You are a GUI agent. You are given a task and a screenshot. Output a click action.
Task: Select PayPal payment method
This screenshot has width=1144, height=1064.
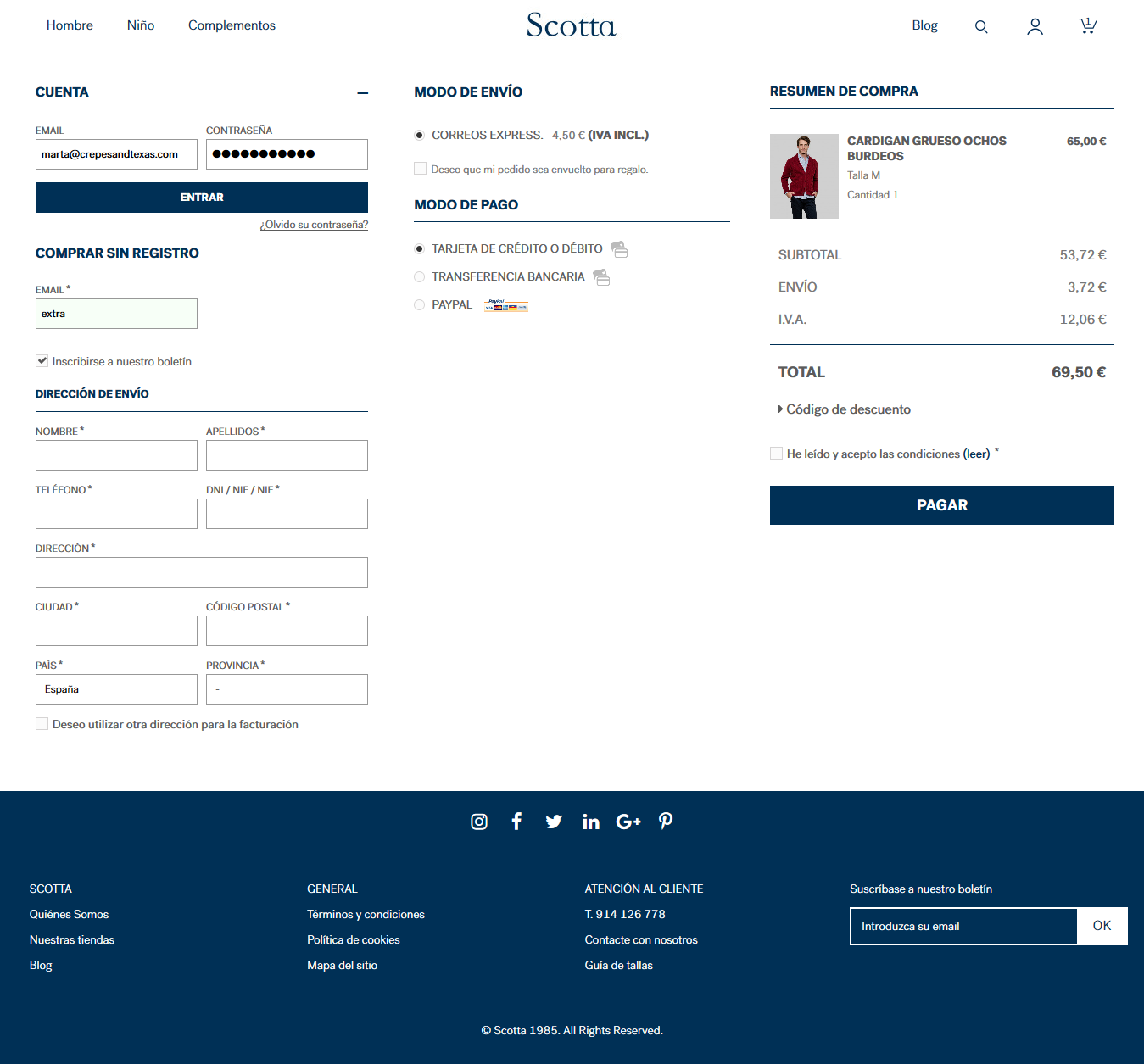coord(420,305)
